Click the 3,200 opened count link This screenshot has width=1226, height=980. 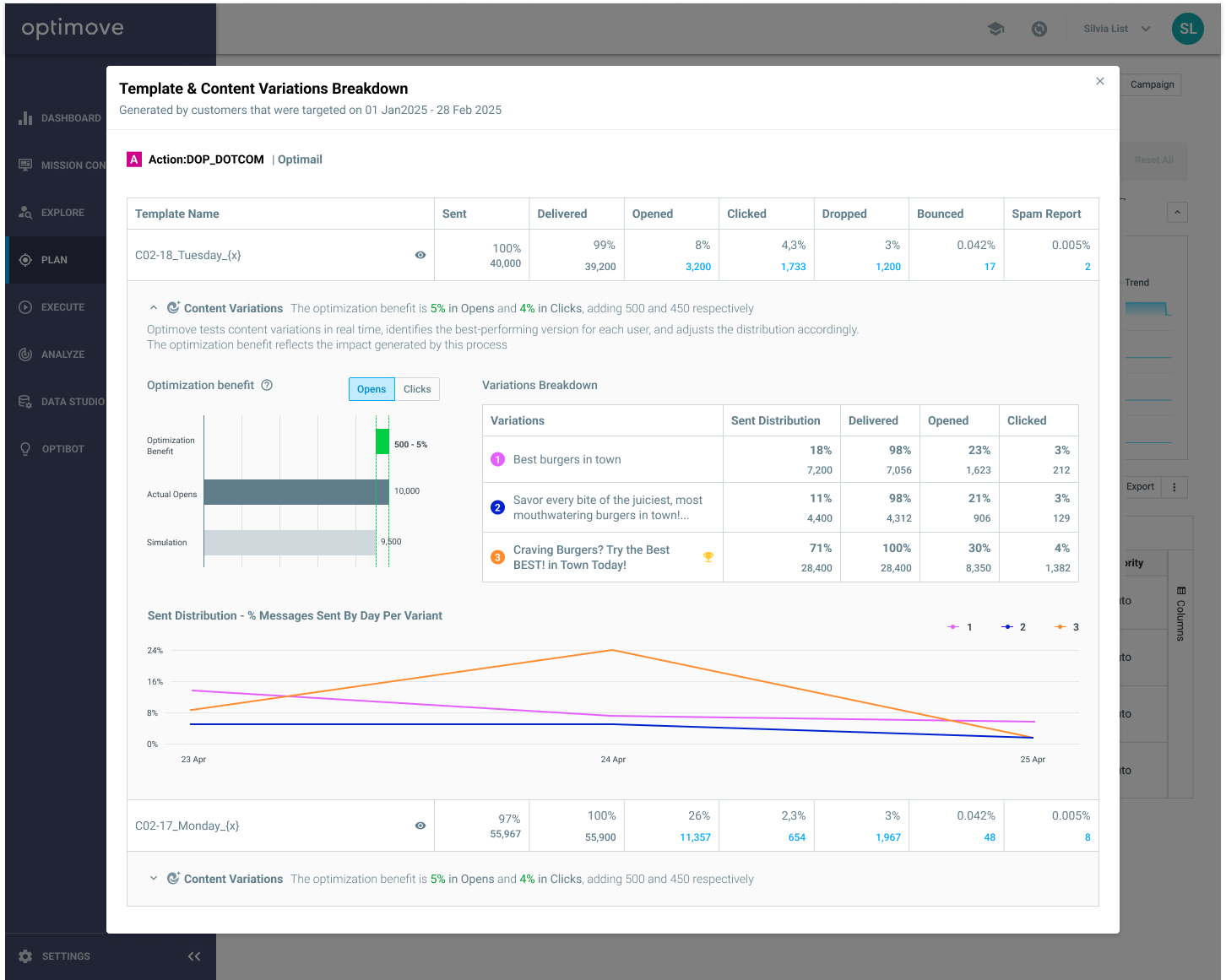697,267
